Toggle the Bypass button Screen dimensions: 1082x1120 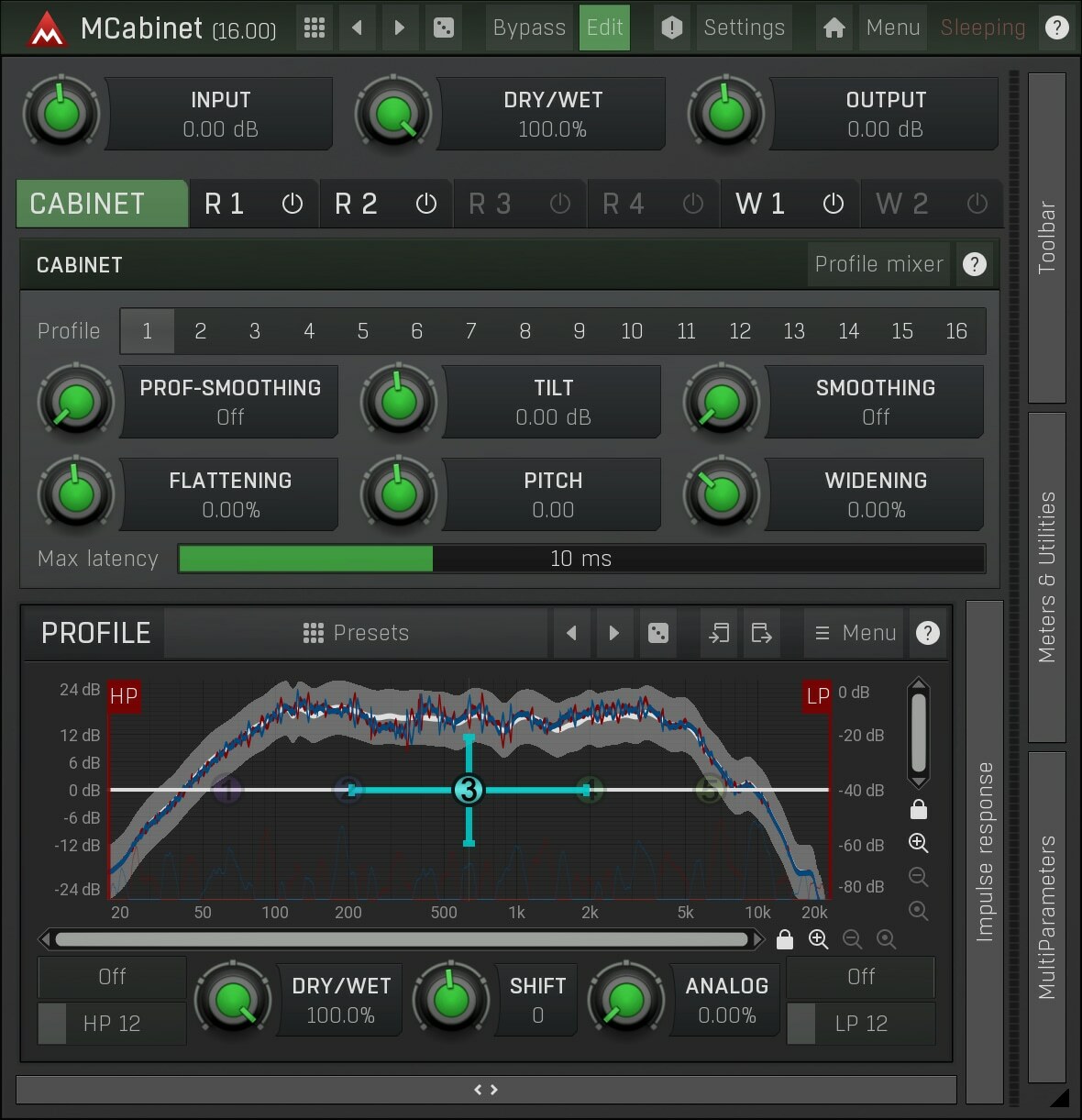529,28
